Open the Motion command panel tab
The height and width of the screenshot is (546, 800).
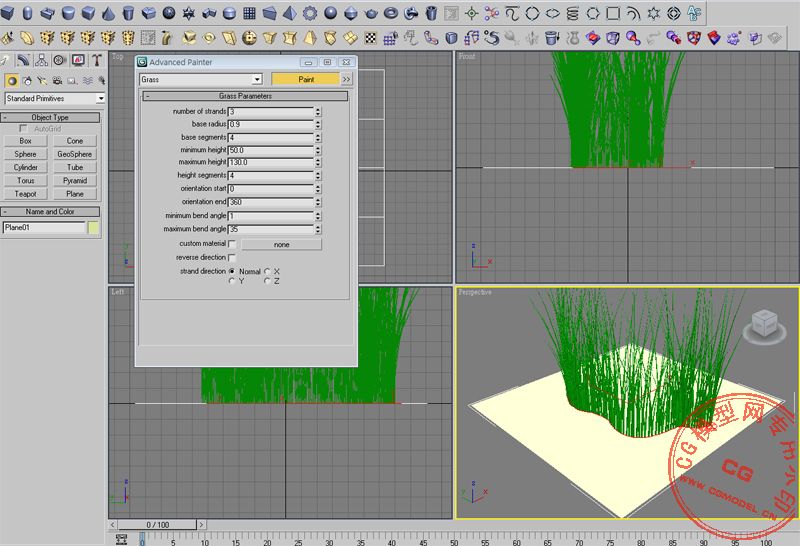pyautogui.click(x=60, y=61)
